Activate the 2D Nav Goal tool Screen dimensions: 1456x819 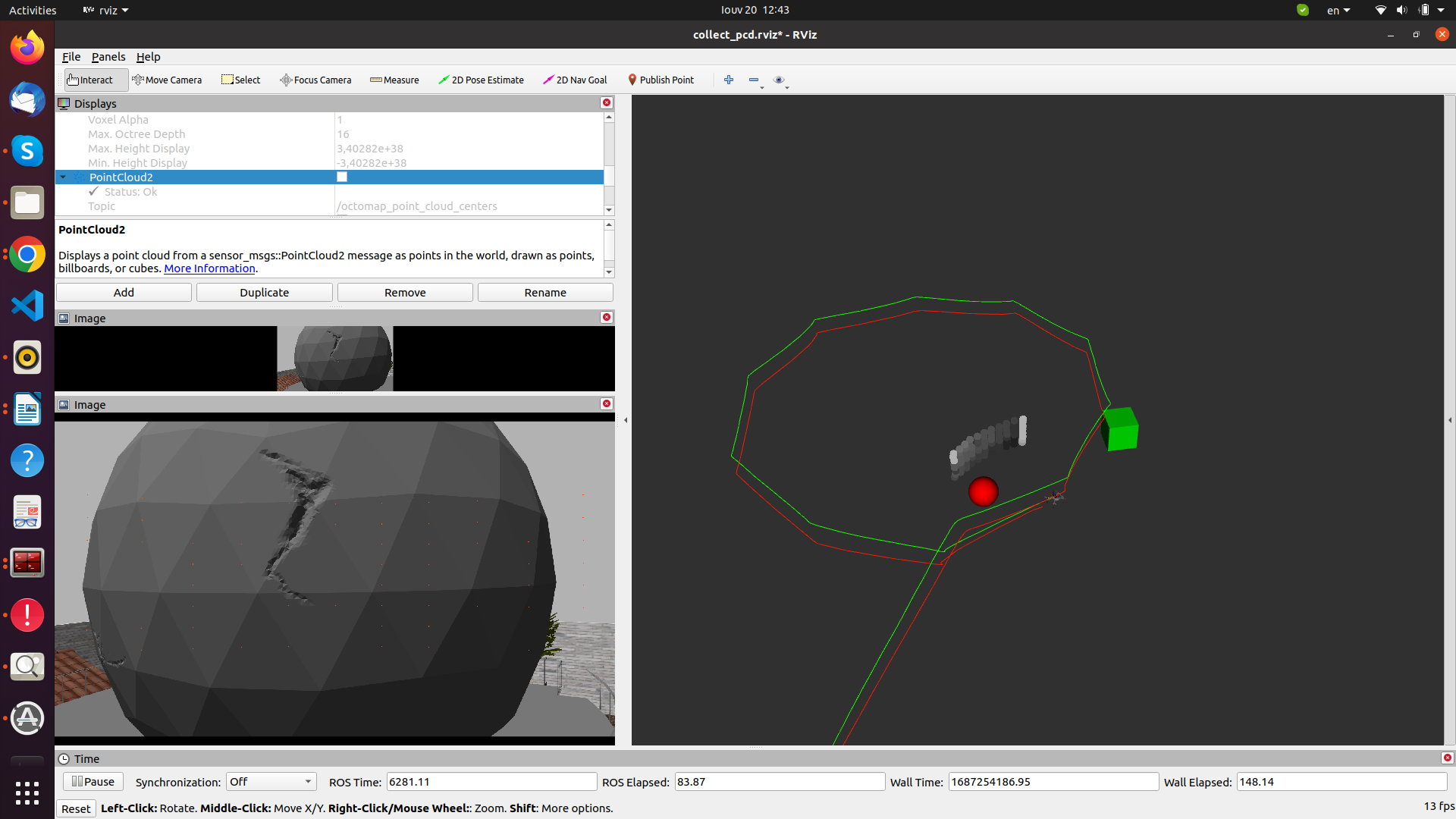[575, 80]
